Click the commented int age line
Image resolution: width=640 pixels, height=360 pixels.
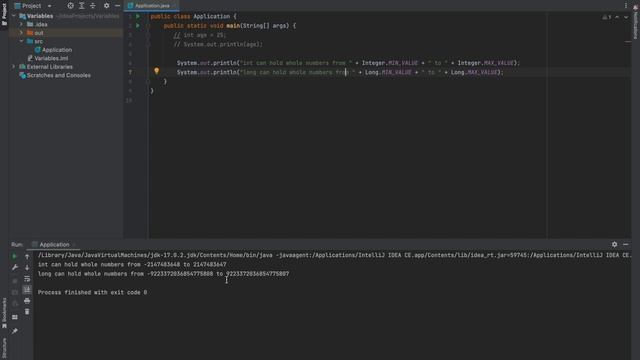200,35
